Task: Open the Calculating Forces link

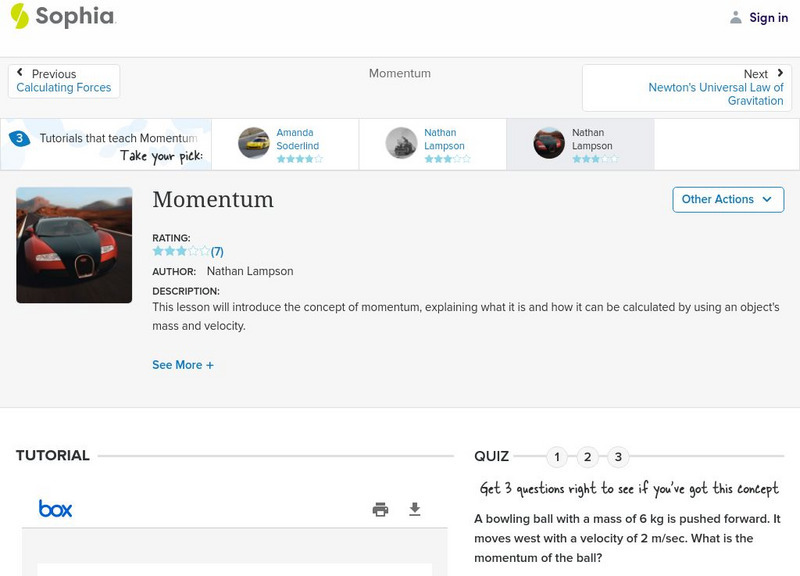Action: pos(63,87)
